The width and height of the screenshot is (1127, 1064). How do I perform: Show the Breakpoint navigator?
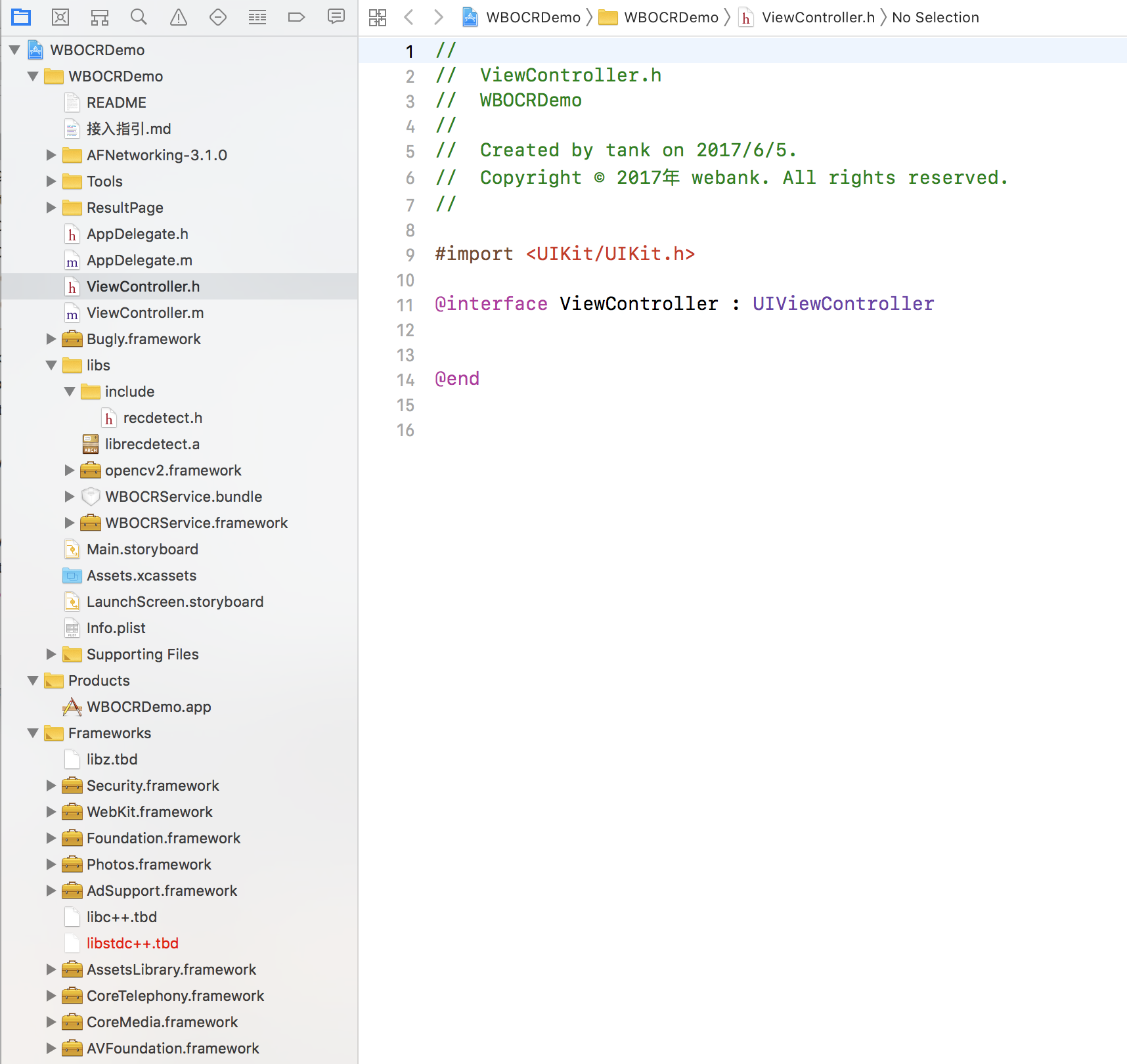[297, 17]
